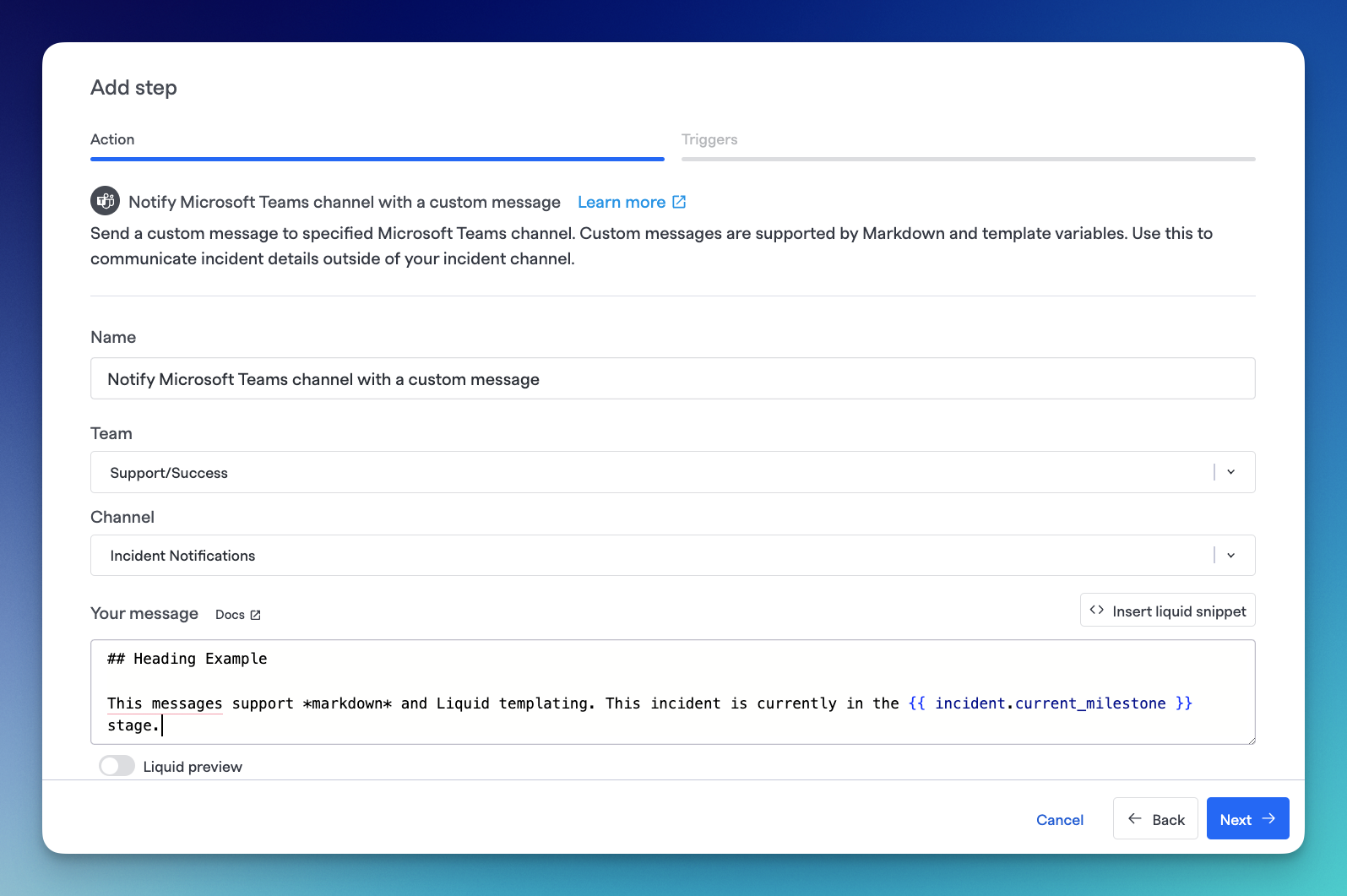Click the 'Liquid preview' label text

coord(193,767)
